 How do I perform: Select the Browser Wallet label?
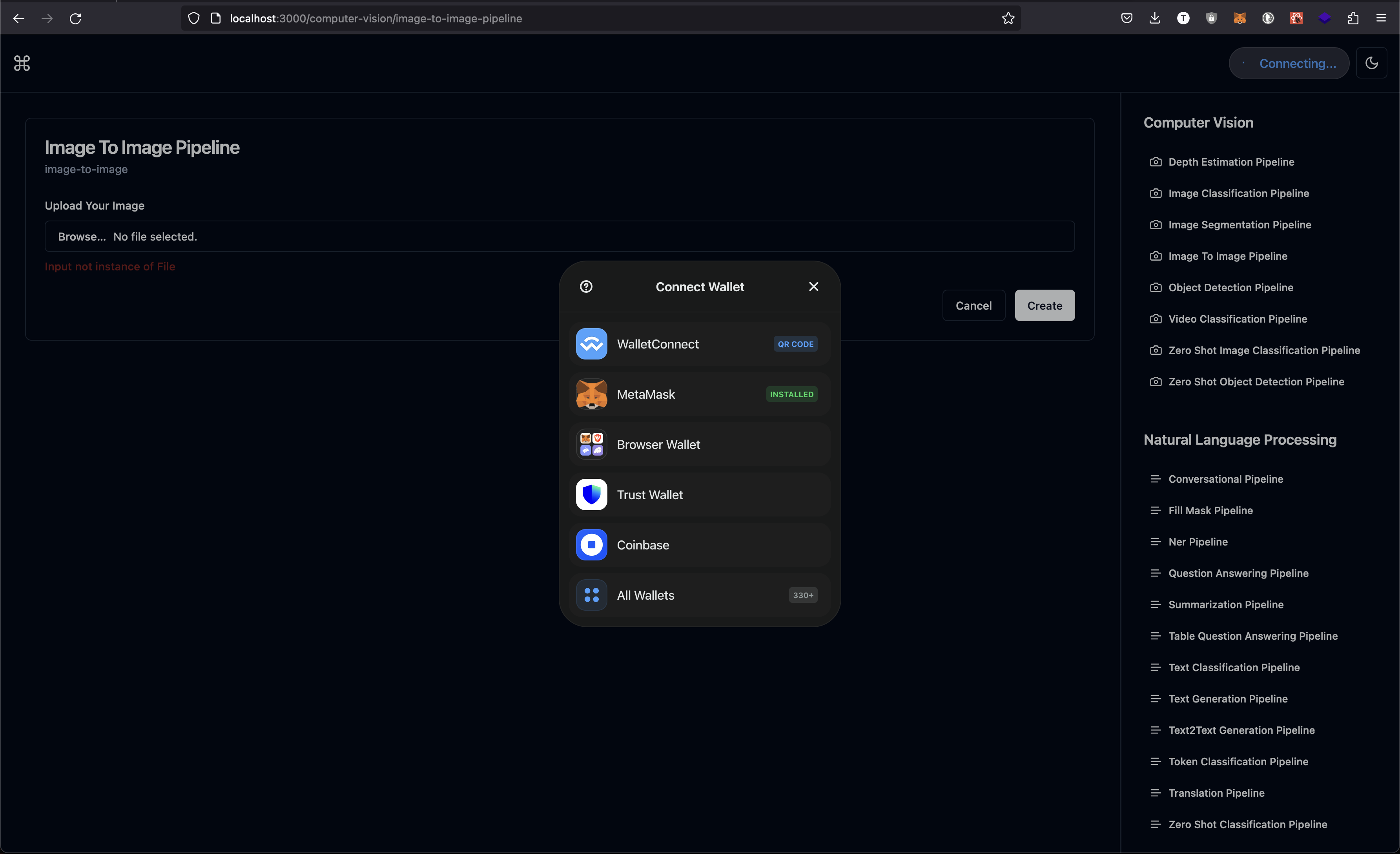(x=658, y=444)
